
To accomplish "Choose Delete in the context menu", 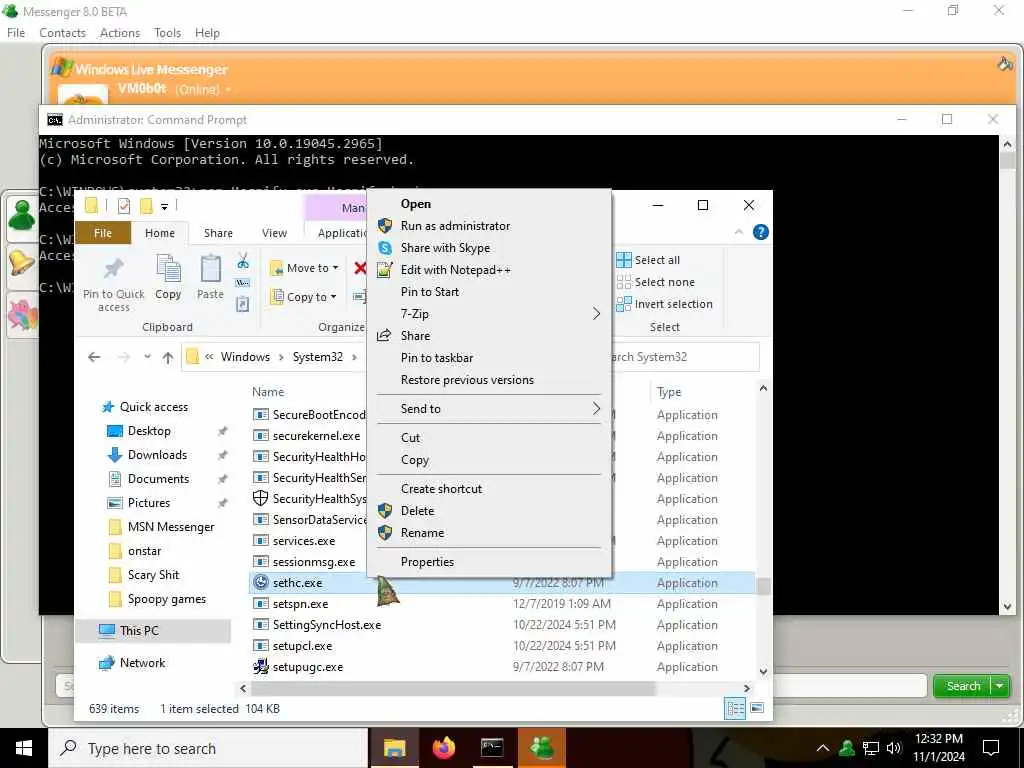I will [488, 511].
